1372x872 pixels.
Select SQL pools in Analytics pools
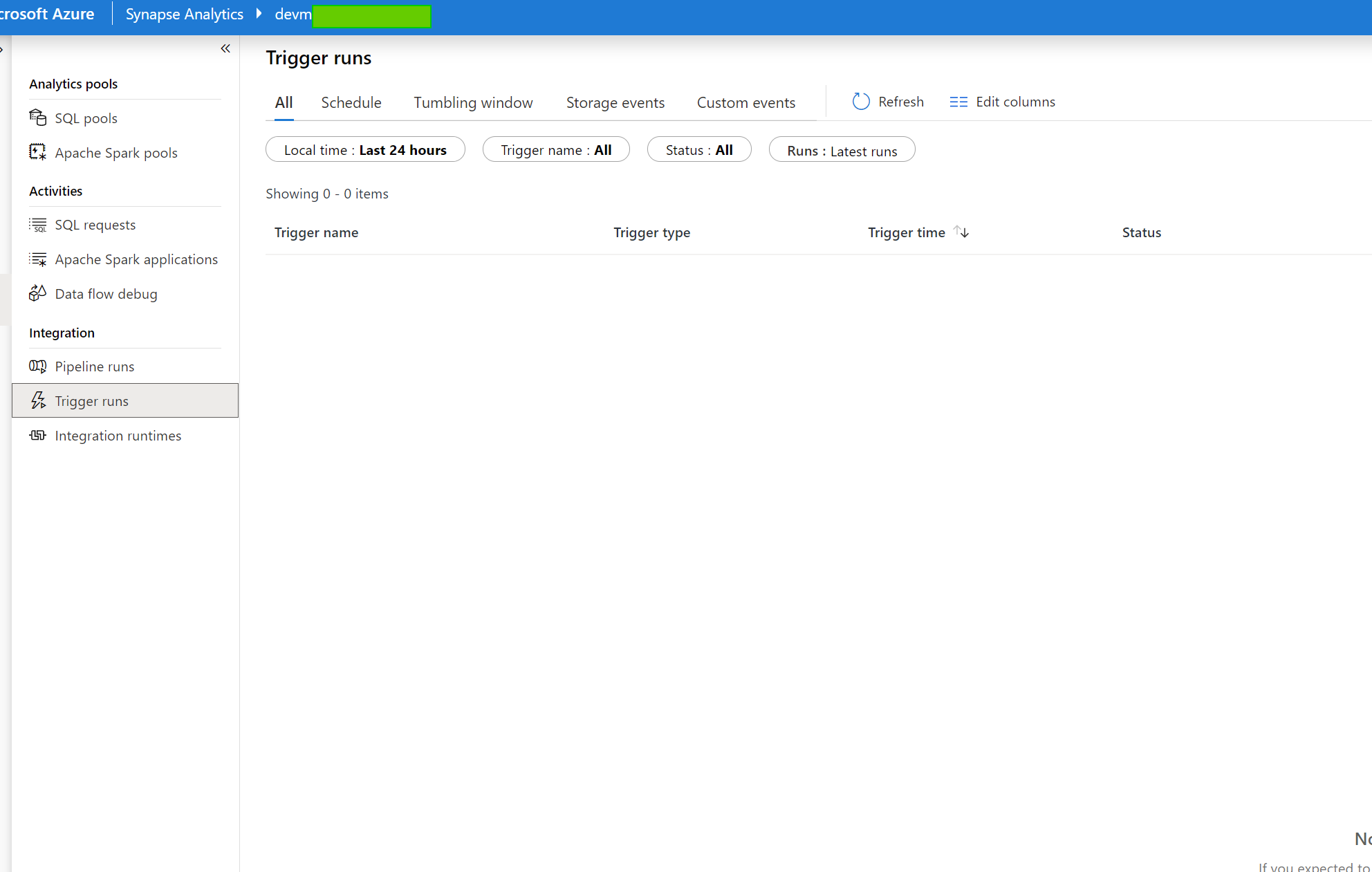[x=86, y=118]
